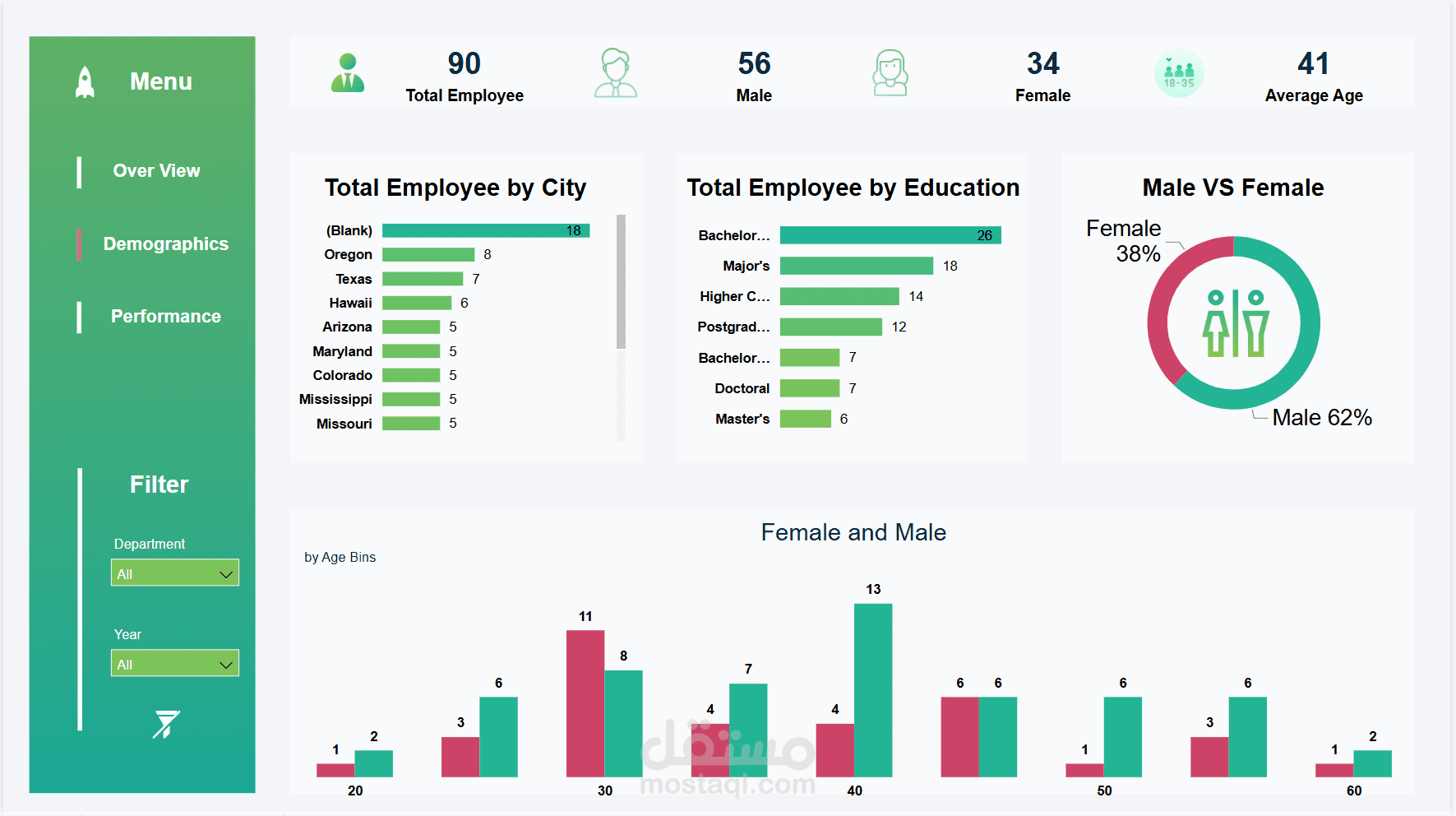Click the by Age Bins subtitle
This screenshot has height=816, width=1456.
pos(340,558)
